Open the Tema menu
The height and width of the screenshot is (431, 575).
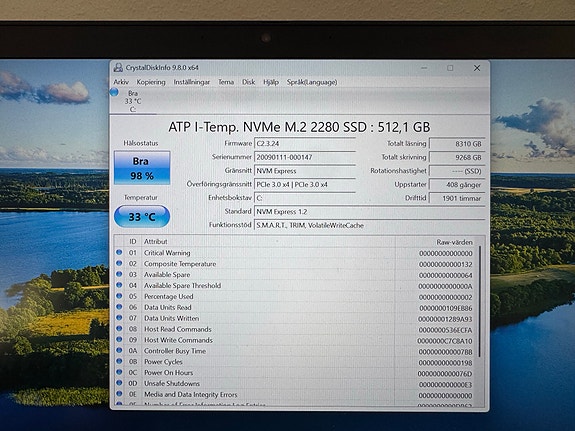tap(226, 82)
